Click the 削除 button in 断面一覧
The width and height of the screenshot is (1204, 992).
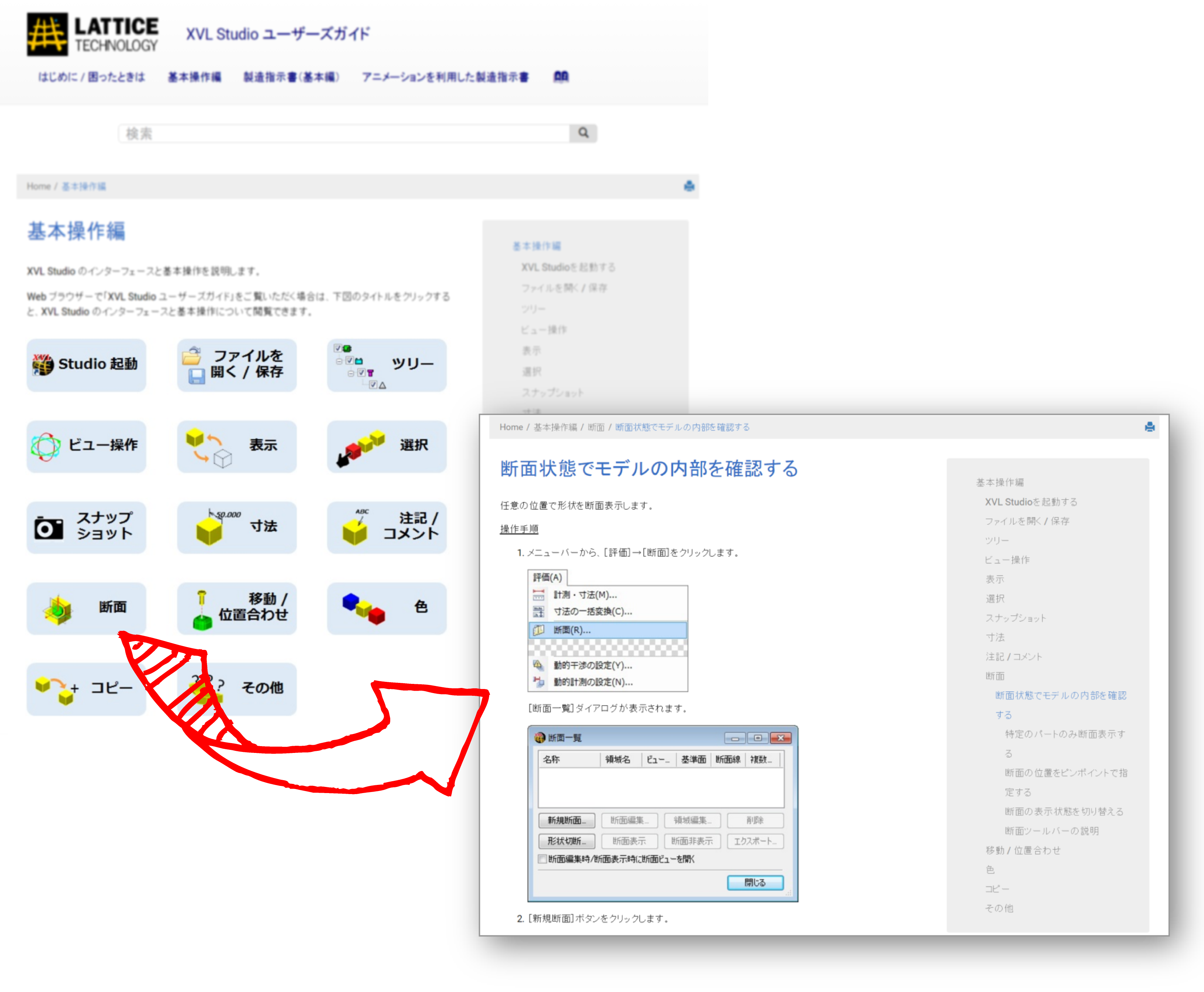[755, 820]
